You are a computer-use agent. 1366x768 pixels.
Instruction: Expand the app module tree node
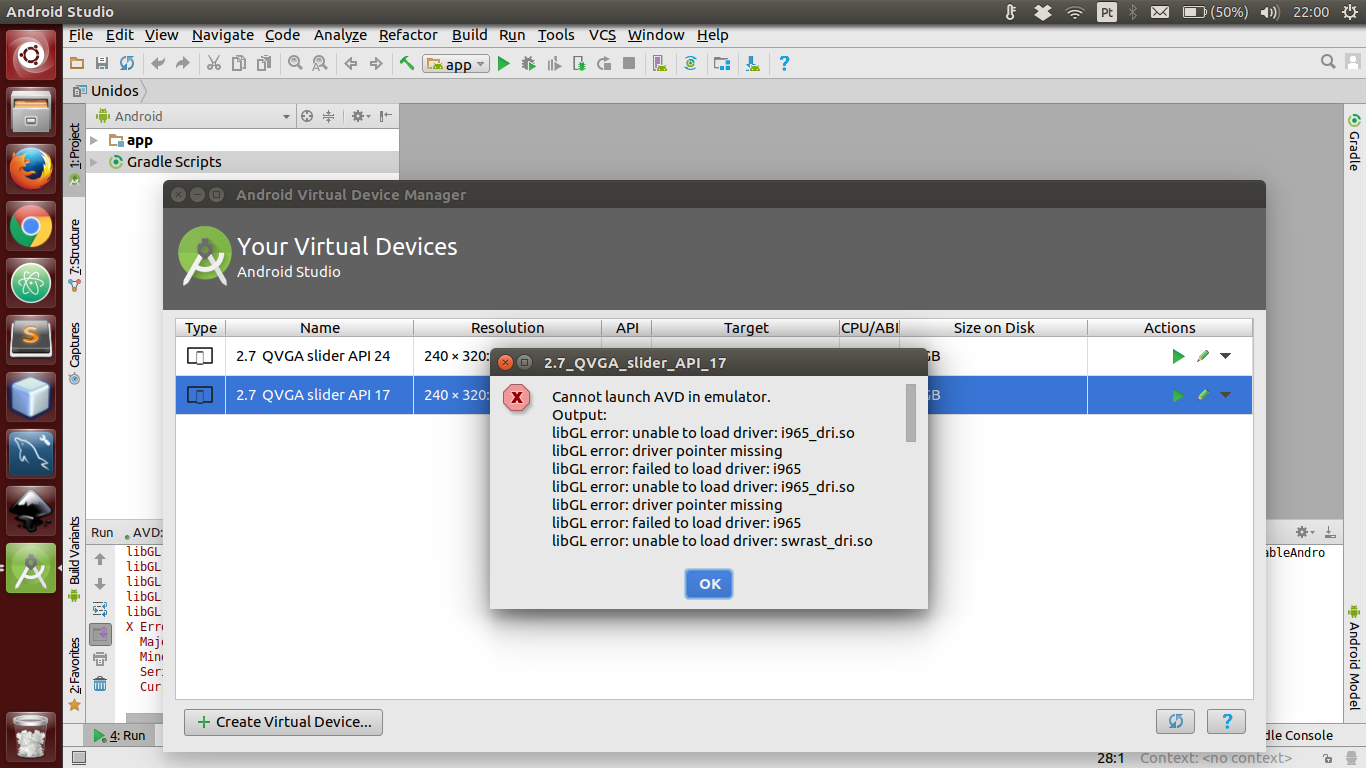95,140
